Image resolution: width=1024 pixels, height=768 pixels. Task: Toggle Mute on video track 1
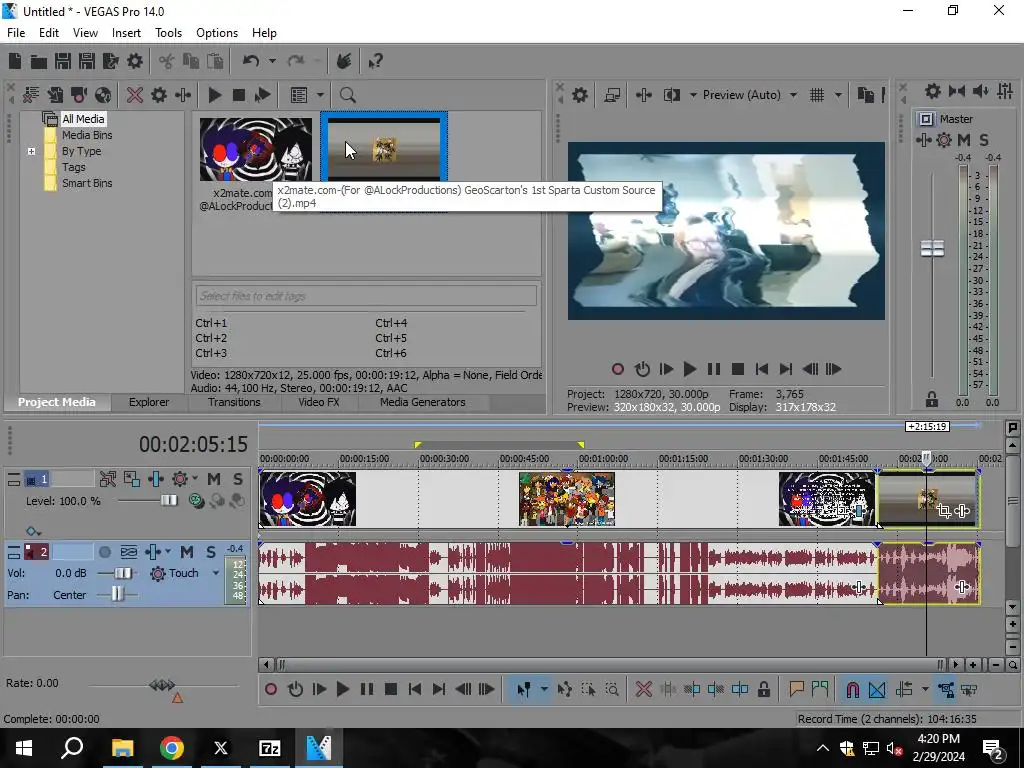click(214, 479)
